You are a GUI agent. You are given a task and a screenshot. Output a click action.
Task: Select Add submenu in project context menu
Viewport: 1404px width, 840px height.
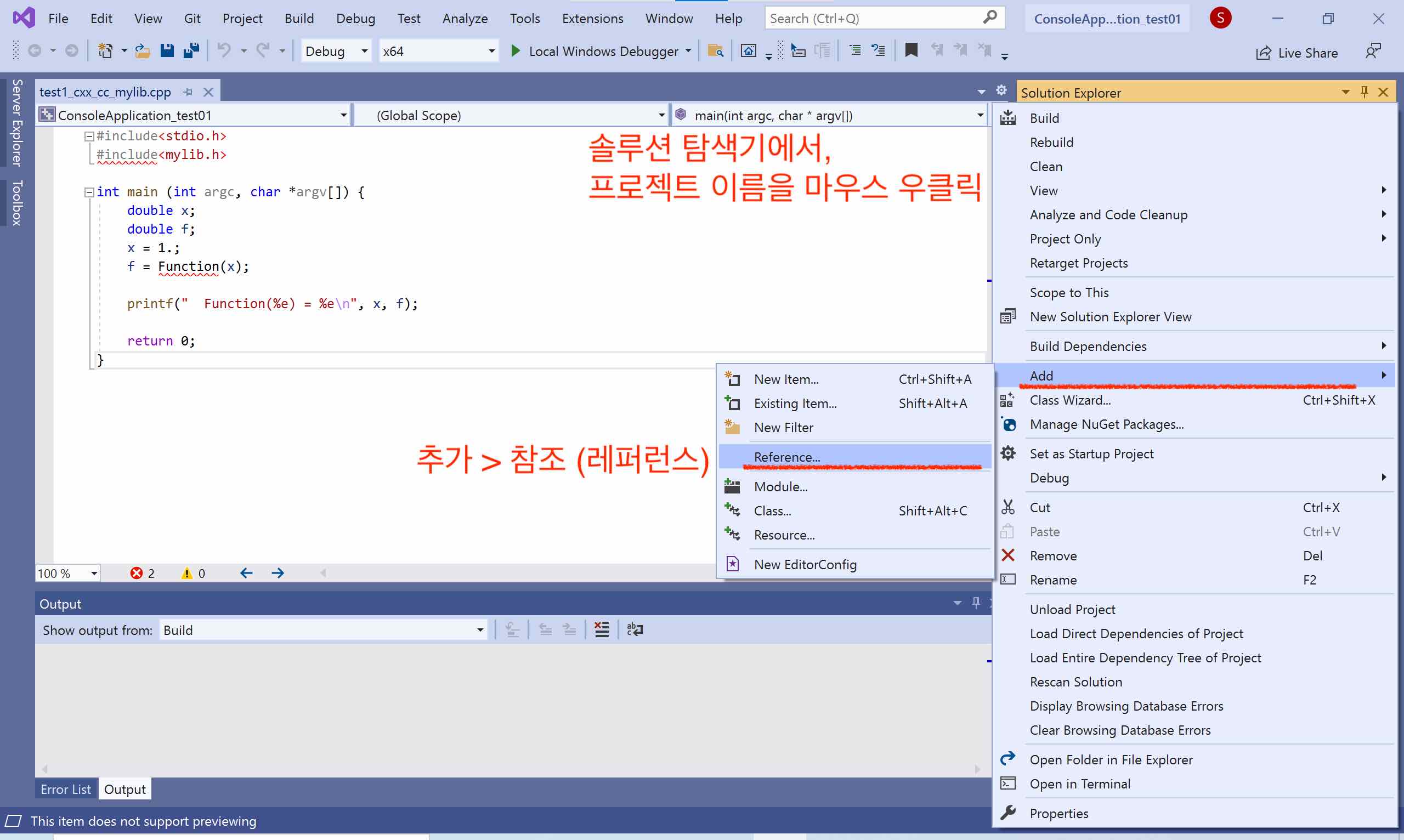click(x=1197, y=375)
